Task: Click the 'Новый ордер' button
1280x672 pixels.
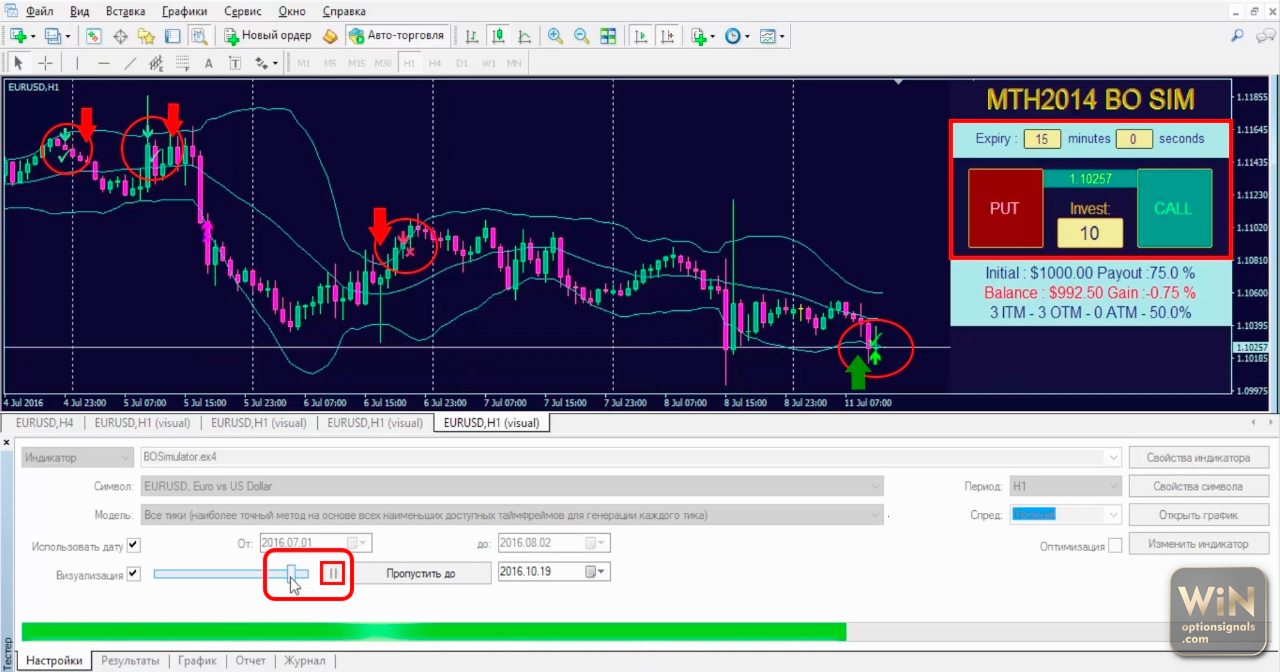Action: point(267,36)
